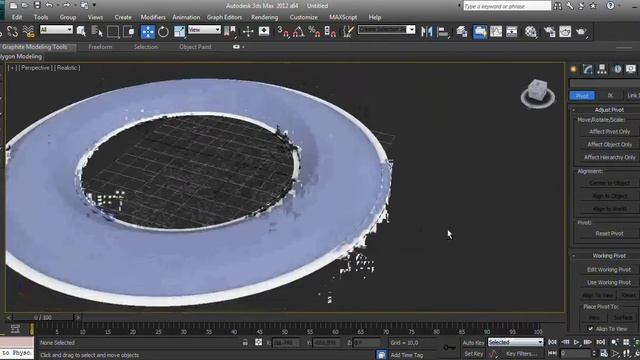The width and height of the screenshot is (640, 360).
Task: Click Use Pivot Point Center icon
Action: pos(230,31)
